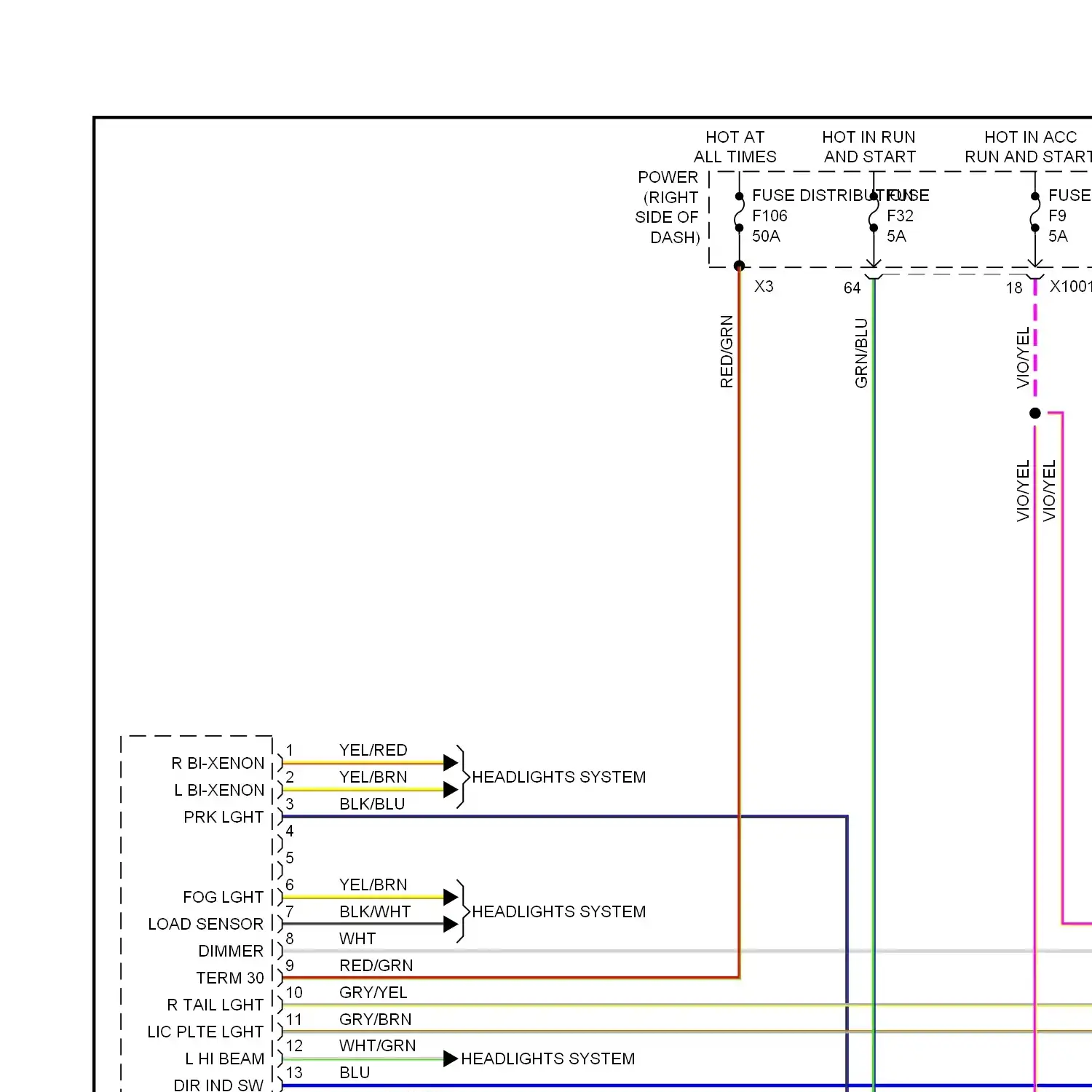Viewport: 1092px width, 1092px height.
Task: Select the YEL/BRN wire label at pin 2
Action: click(373, 777)
